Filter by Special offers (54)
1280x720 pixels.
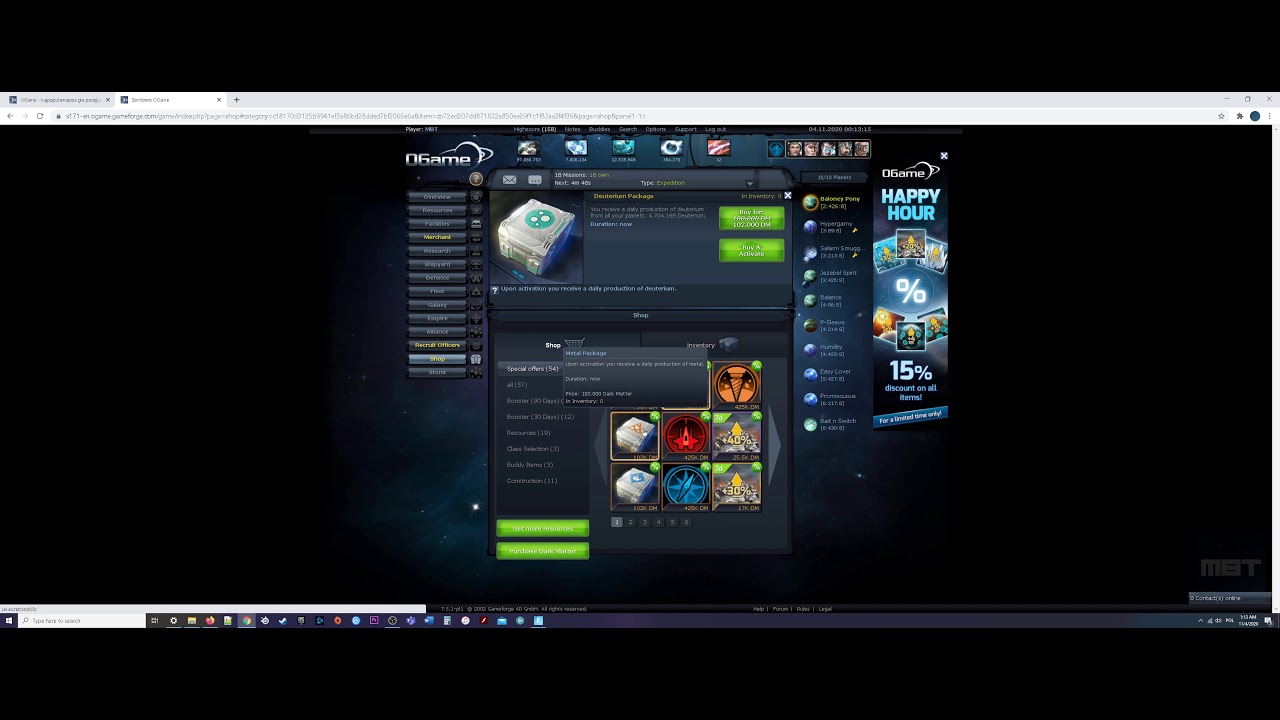(533, 369)
